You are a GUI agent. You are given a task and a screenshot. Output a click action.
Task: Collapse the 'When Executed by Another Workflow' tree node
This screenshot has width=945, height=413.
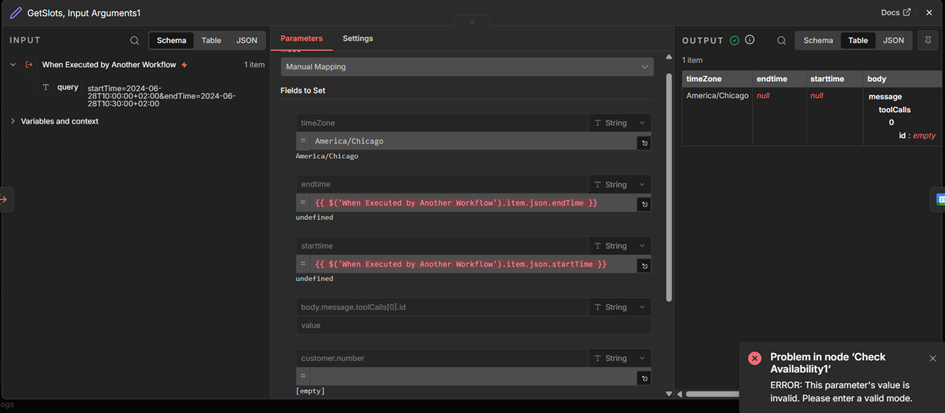[13, 65]
